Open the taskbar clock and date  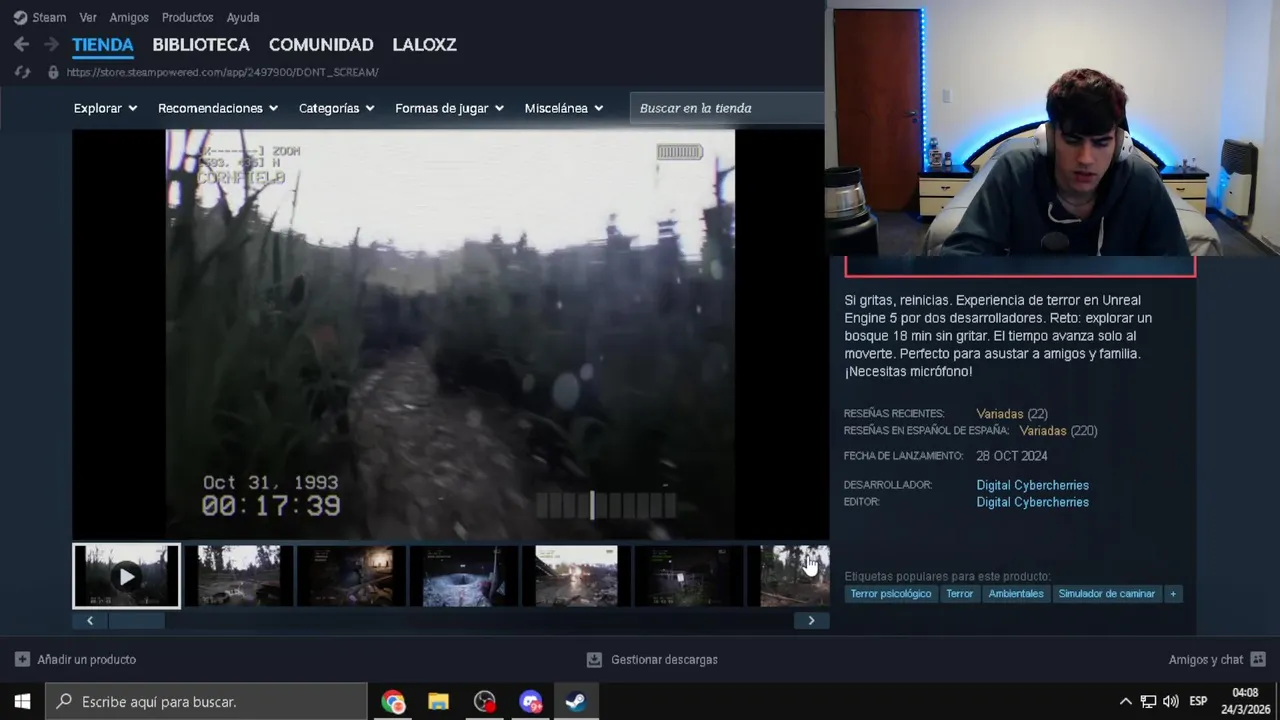1245,701
